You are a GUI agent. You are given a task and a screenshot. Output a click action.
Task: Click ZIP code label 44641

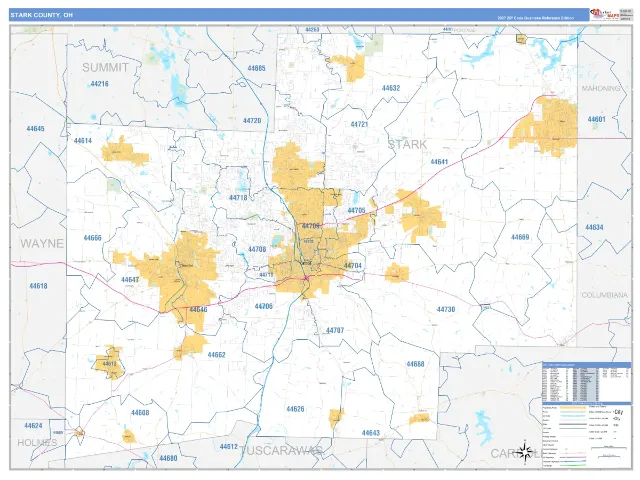tap(439, 162)
